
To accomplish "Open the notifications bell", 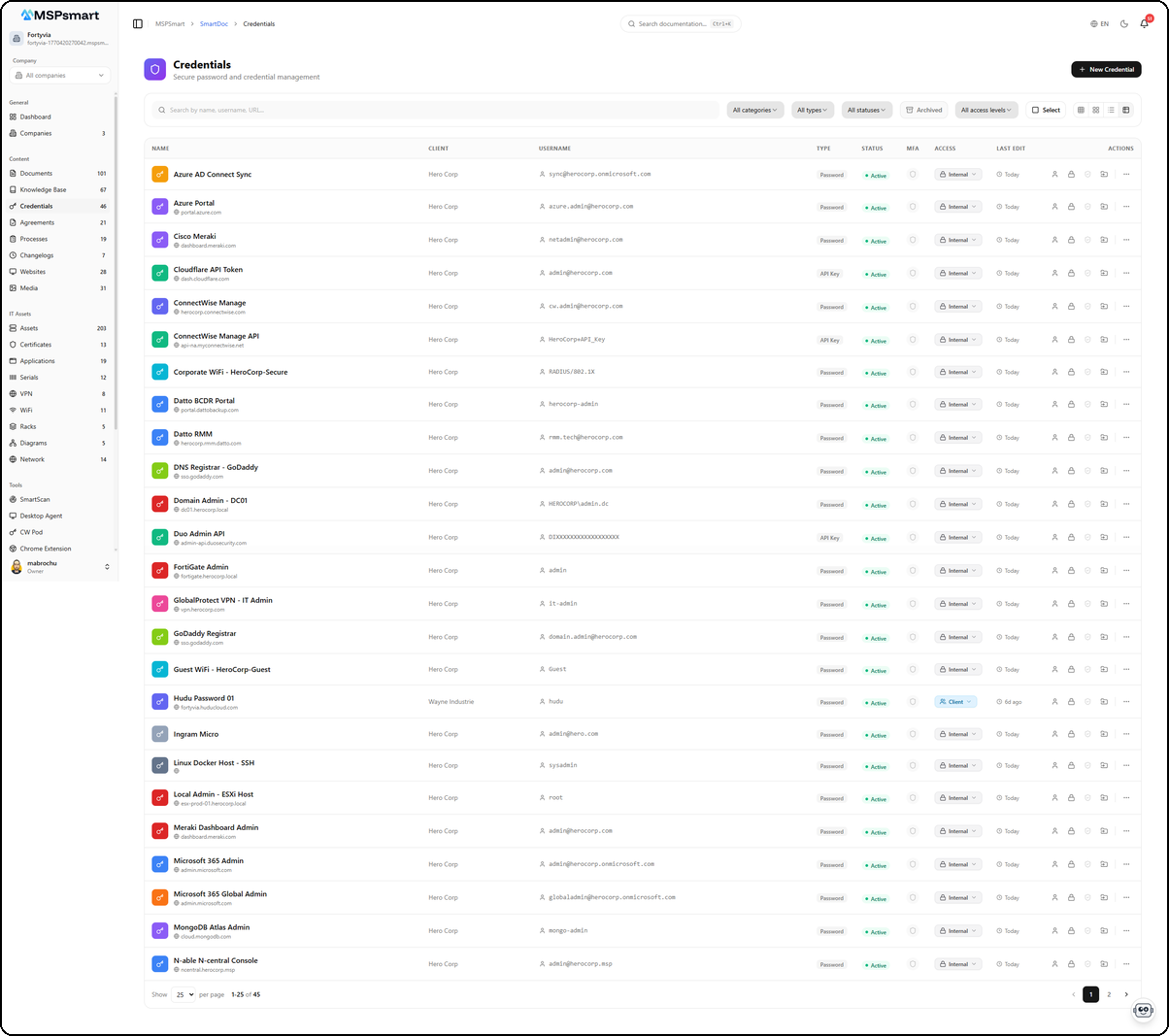I will point(1144,23).
